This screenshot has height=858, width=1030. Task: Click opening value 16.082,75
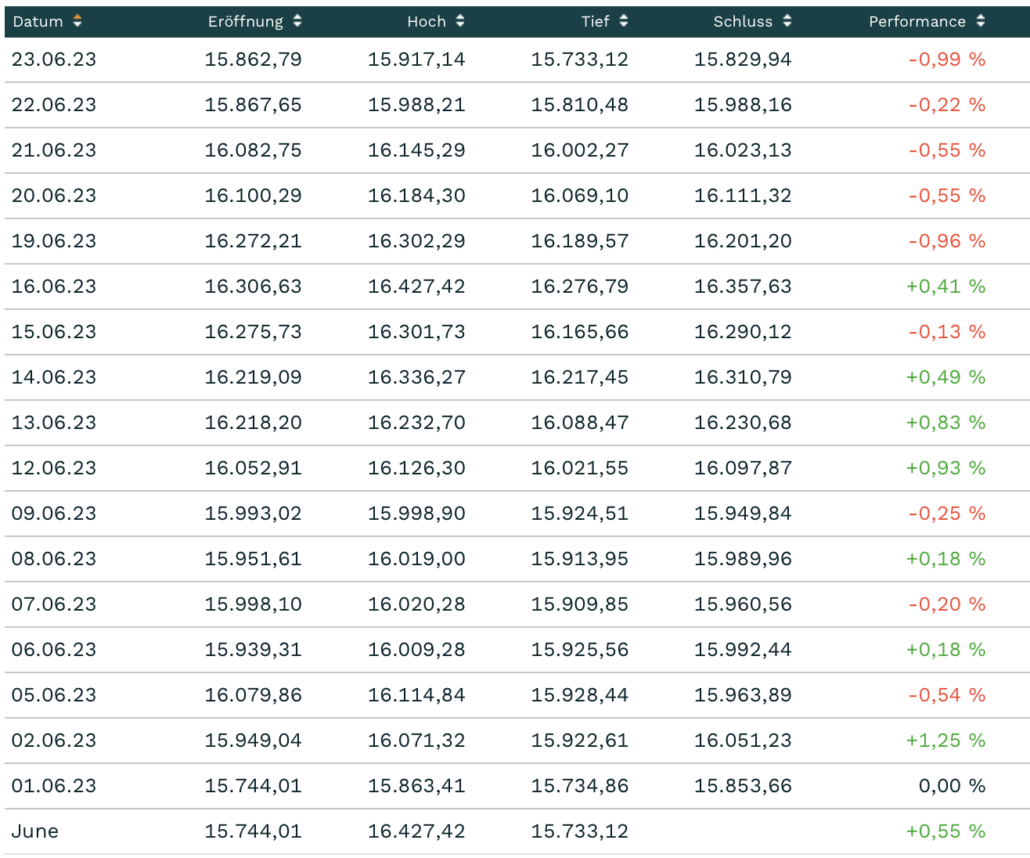253,150
